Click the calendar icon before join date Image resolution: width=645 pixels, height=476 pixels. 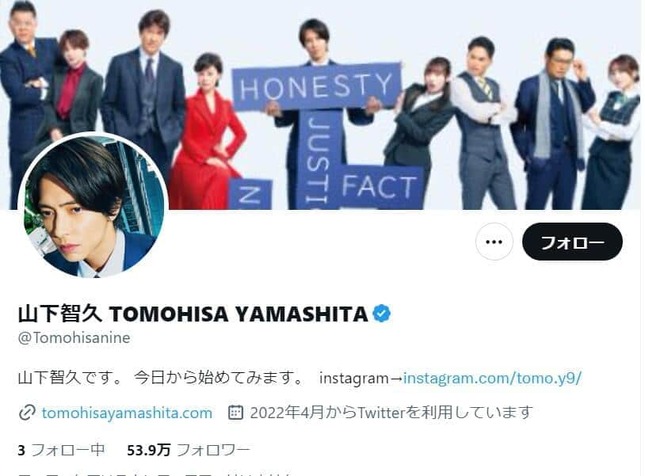[235, 412]
